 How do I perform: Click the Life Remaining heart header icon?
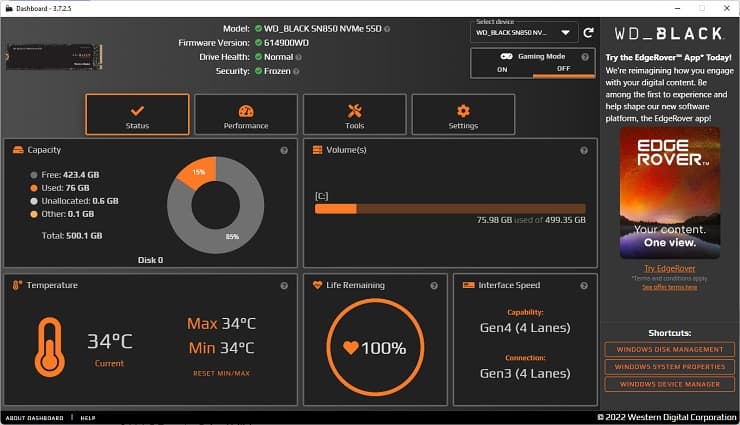tap(317, 285)
